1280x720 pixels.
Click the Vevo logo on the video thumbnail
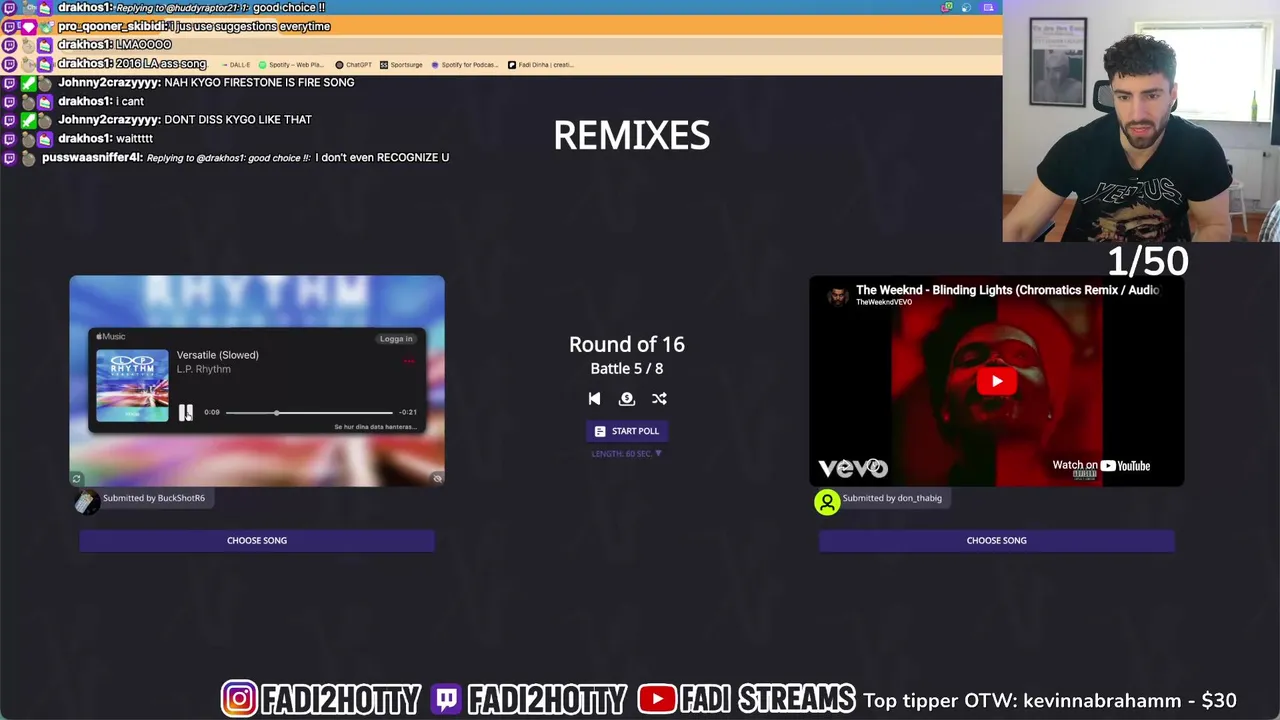pos(853,468)
